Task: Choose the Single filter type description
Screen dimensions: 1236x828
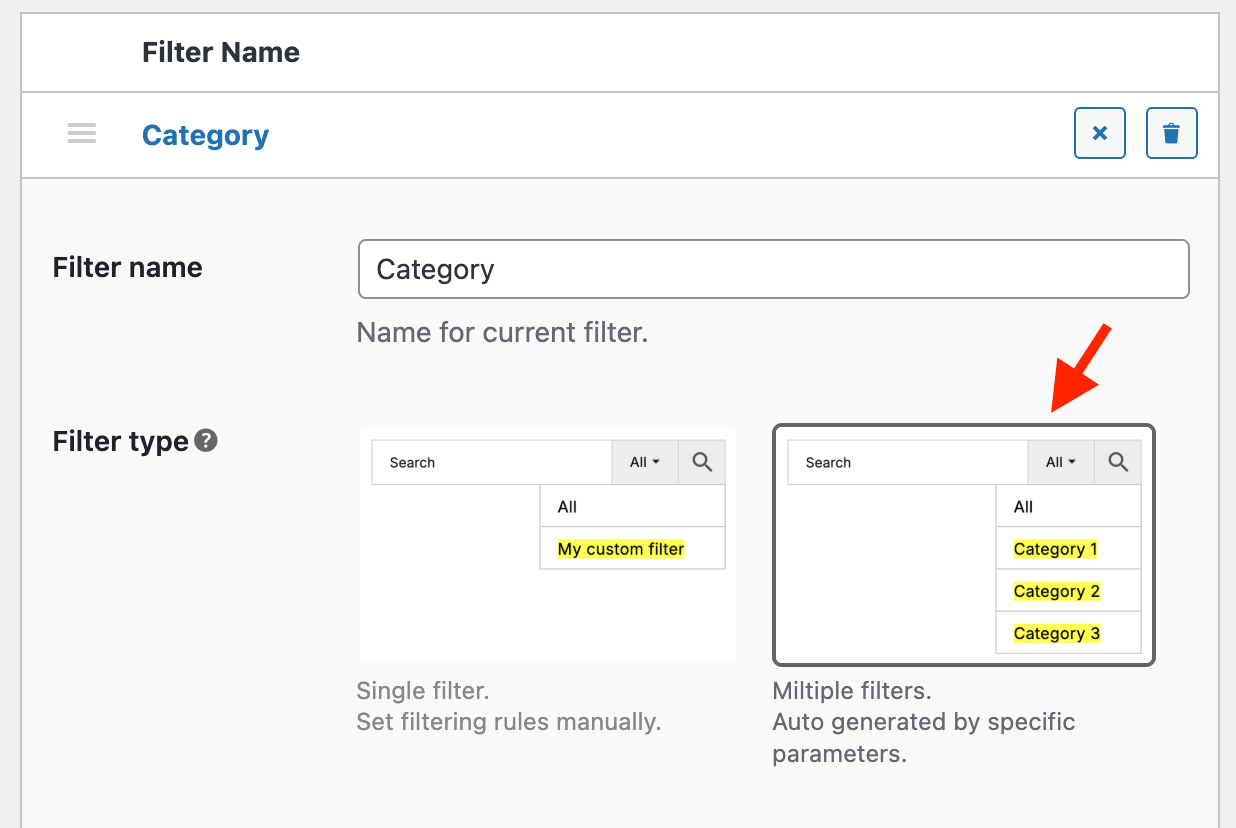Action: (508, 706)
